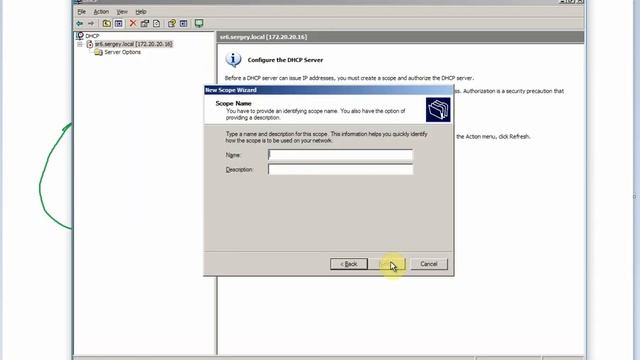Open Properties from the toolbar icon
Image resolution: width=640 pixels, height=360 pixels.
pyautogui.click(x=144, y=24)
